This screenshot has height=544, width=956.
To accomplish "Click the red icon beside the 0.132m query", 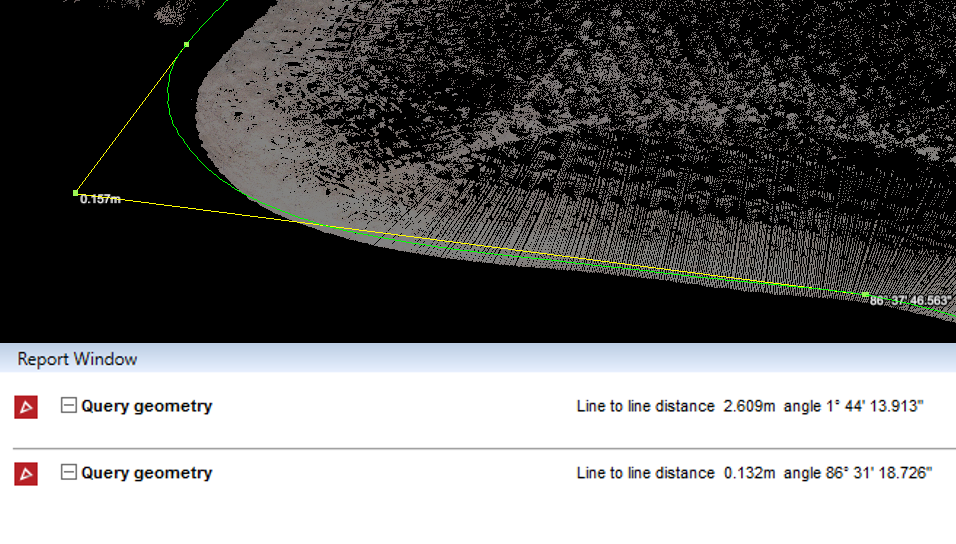I will click(x=26, y=474).
